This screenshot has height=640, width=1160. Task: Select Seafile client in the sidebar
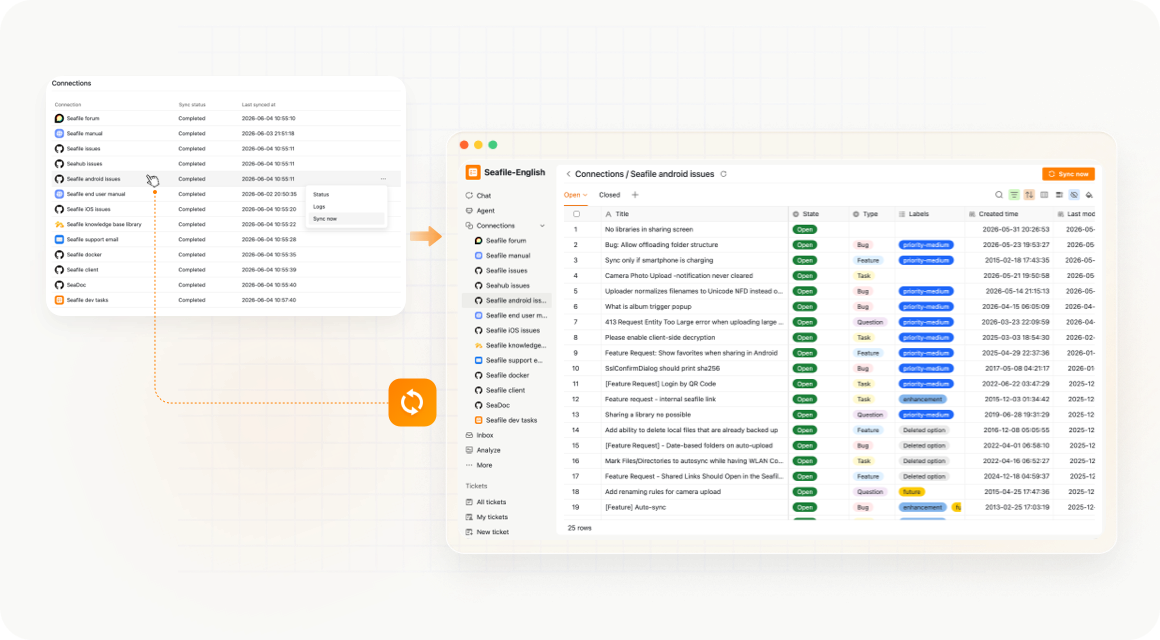pos(505,390)
